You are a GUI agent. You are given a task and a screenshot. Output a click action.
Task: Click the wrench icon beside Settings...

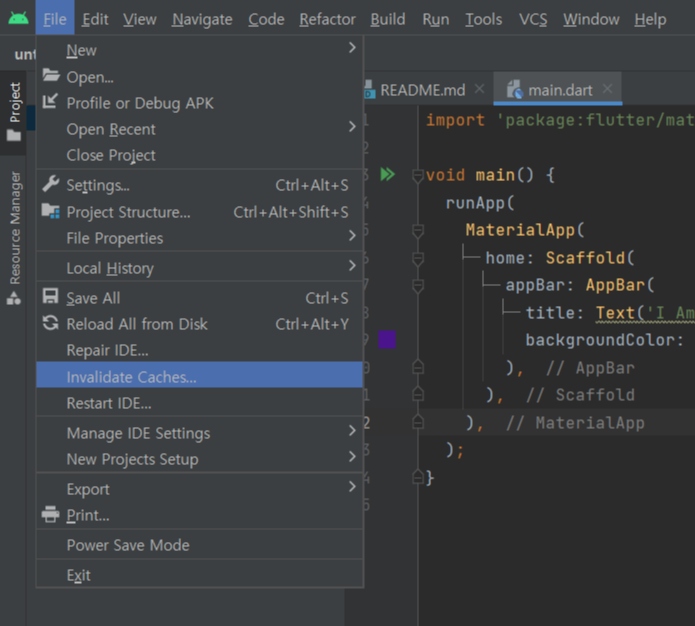(x=51, y=184)
